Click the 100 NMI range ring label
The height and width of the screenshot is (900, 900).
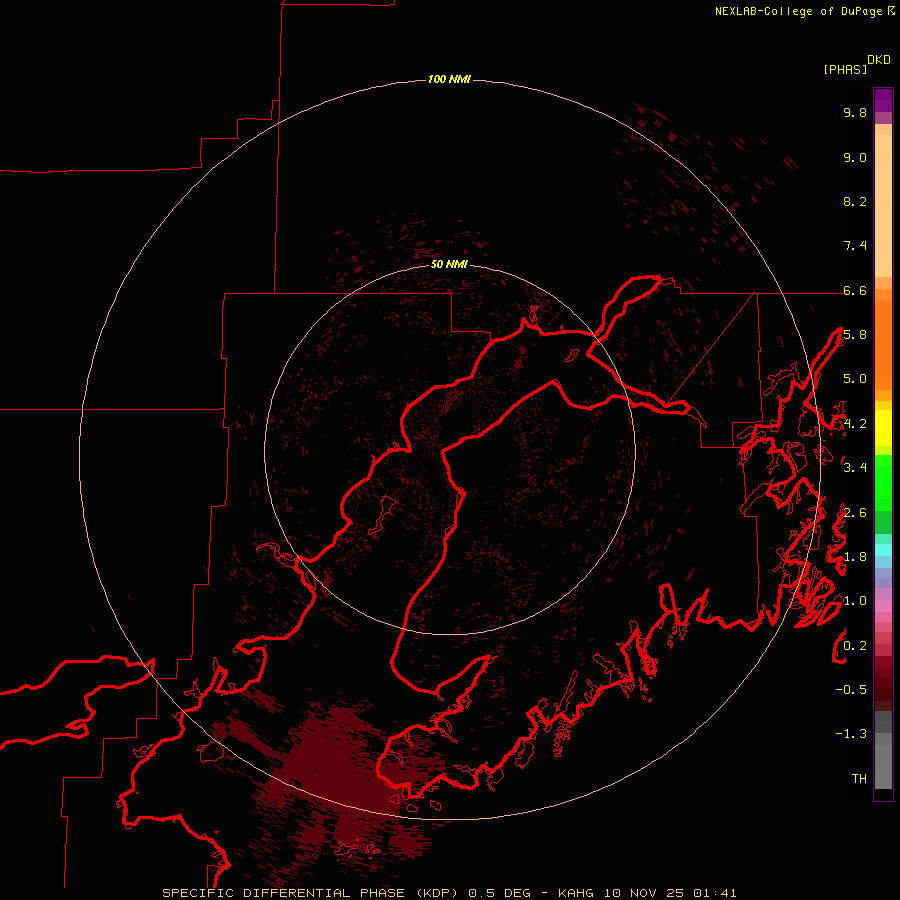[x=449, y=79]
